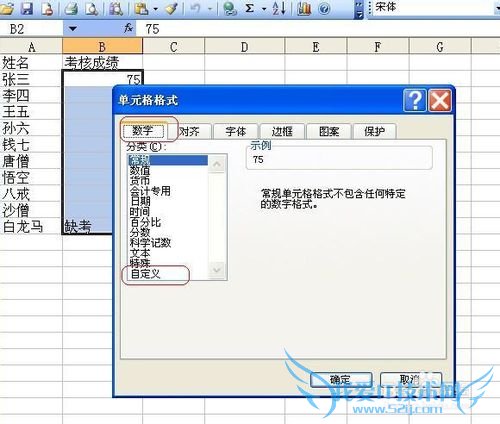Select column B header

[x=102, y=47]
